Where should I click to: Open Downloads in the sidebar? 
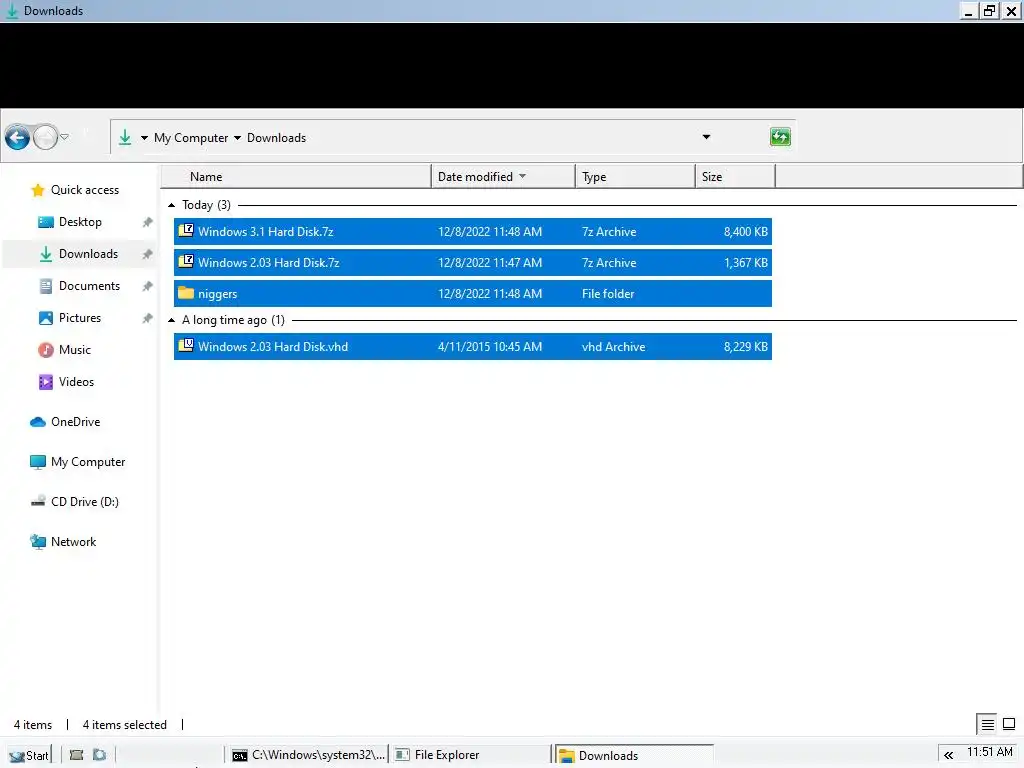pyautogui.click(x=88, y=254)
